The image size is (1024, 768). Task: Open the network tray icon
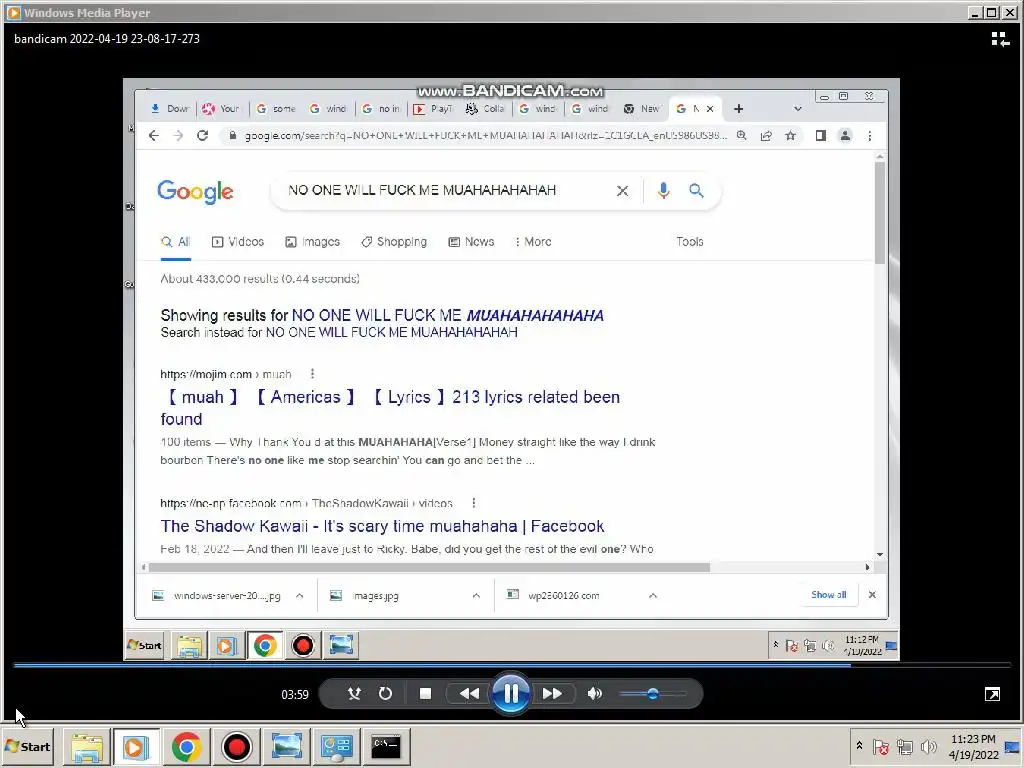pos(904,746)
